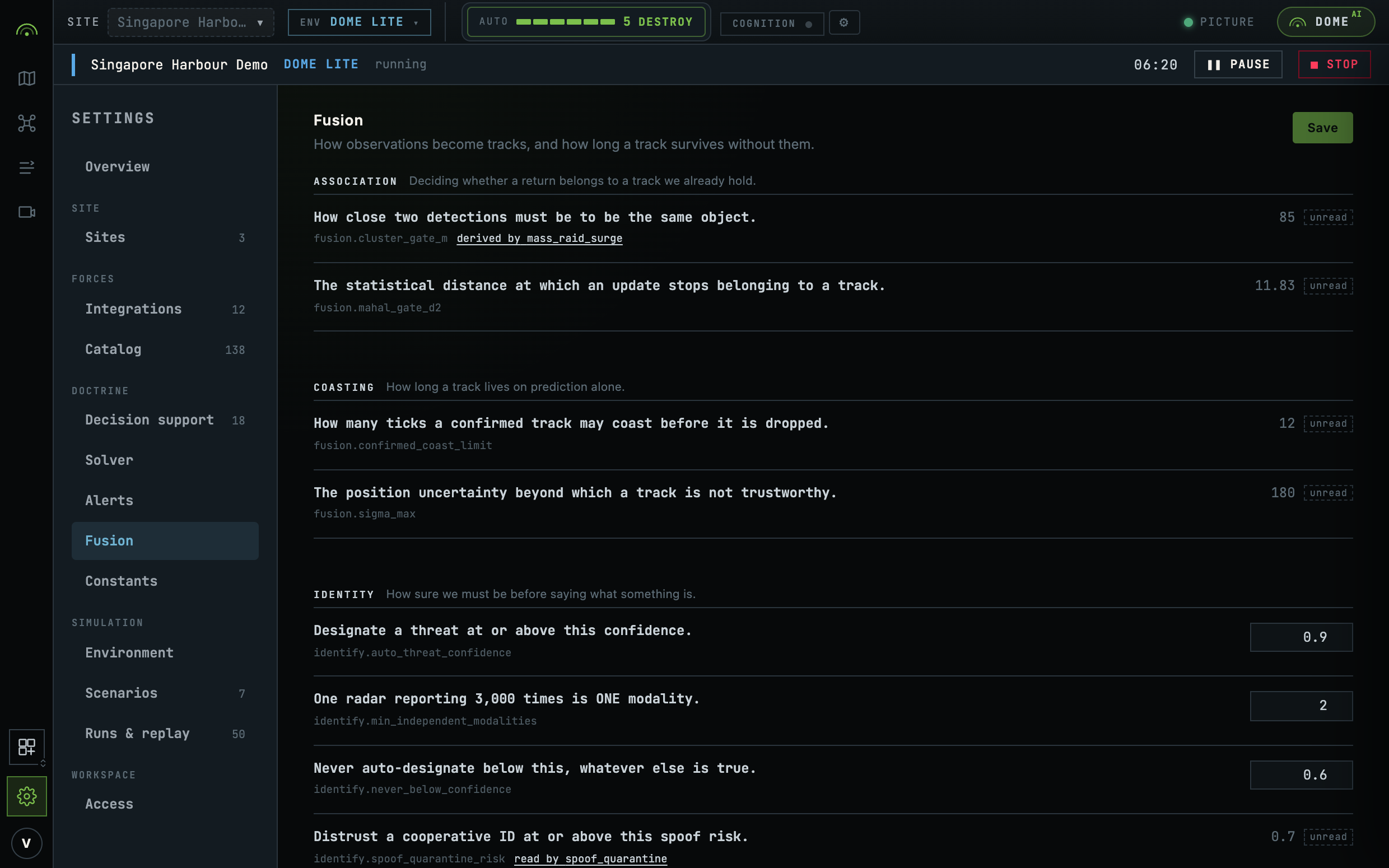Edit auto threat confidence field 0.9

point(1301,637)
